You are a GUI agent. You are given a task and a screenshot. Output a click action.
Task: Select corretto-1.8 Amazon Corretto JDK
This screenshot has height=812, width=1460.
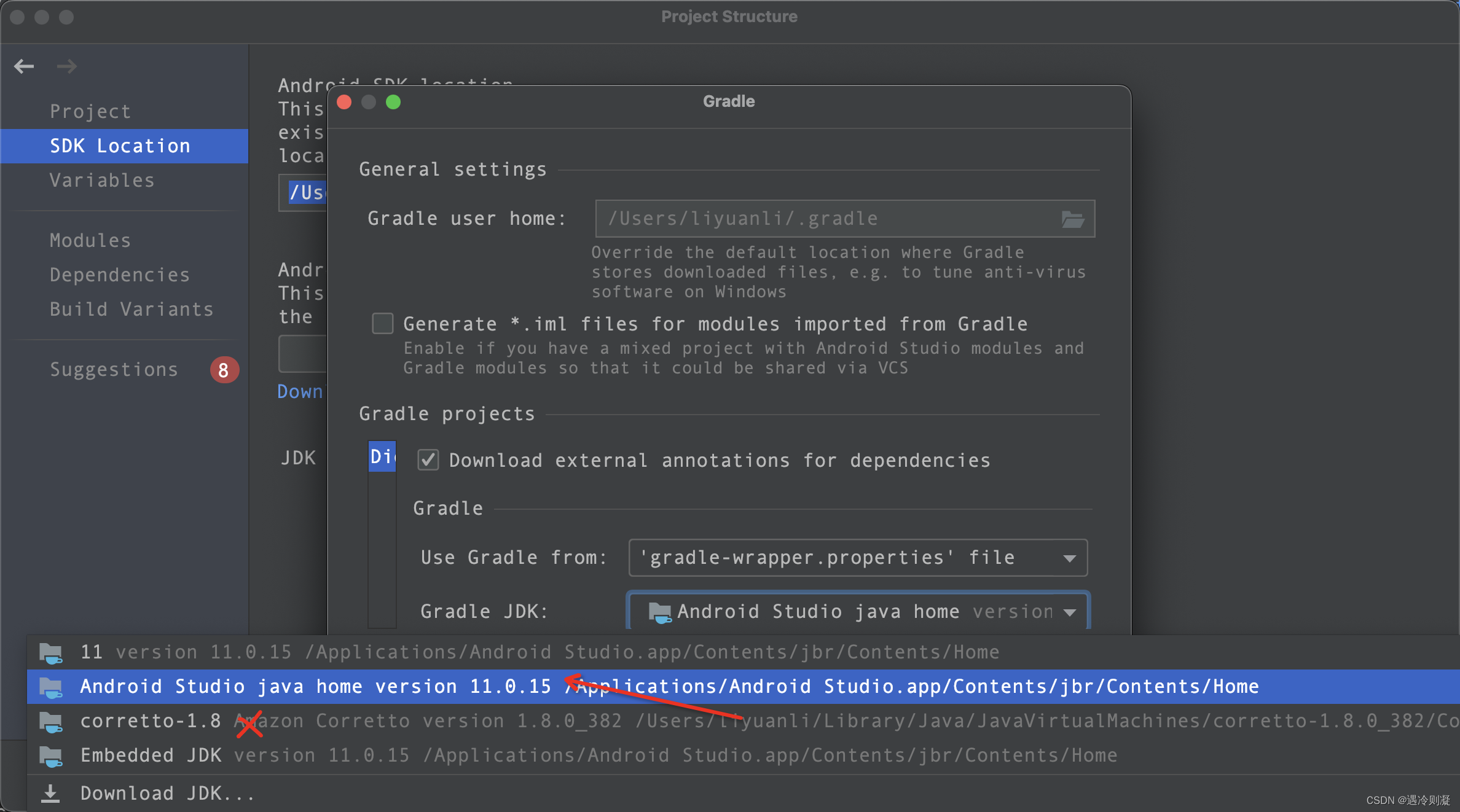tap(743, 721)
